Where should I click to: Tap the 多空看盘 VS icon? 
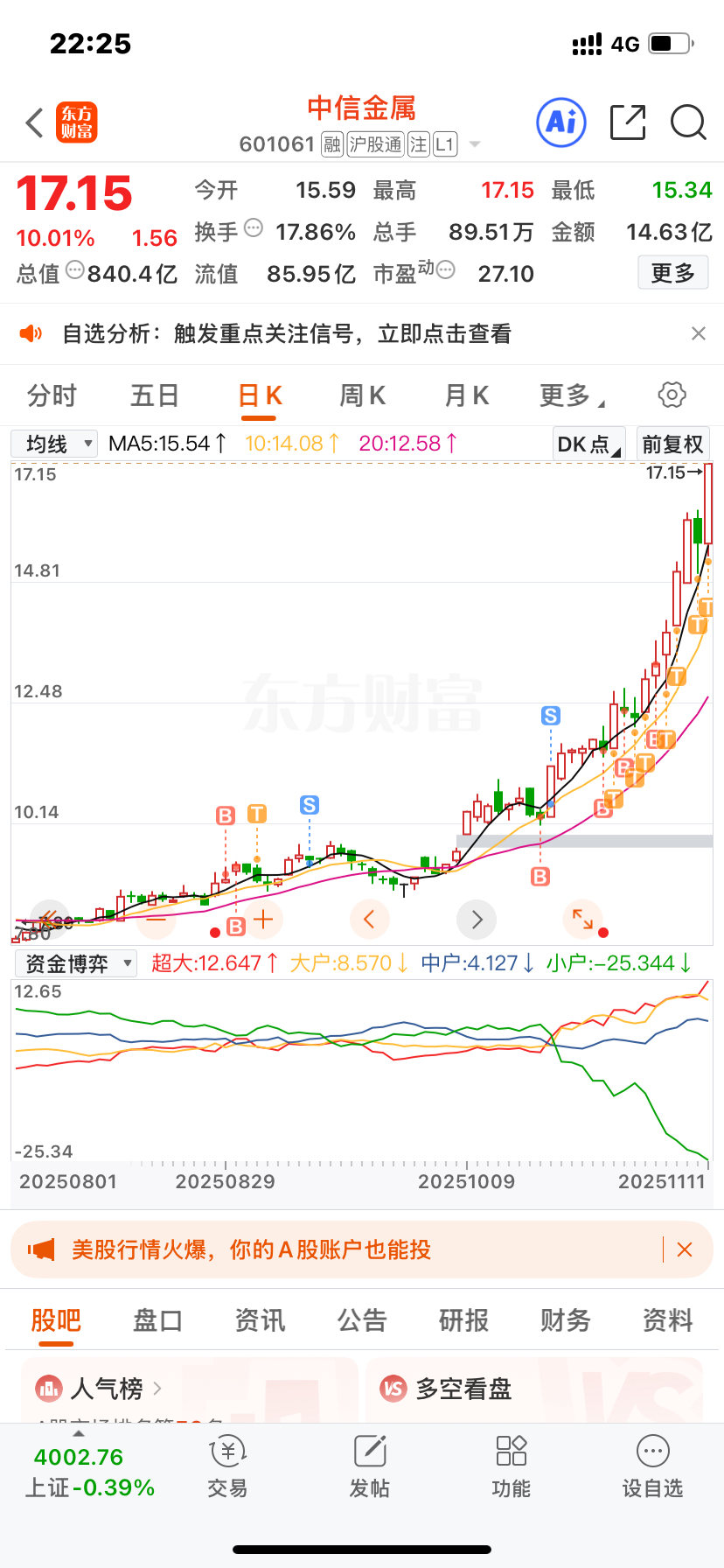(393, 1388)
